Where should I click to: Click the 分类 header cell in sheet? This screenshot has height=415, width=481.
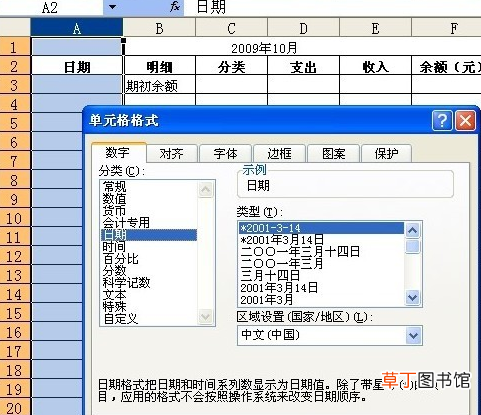tap(231, 66)
